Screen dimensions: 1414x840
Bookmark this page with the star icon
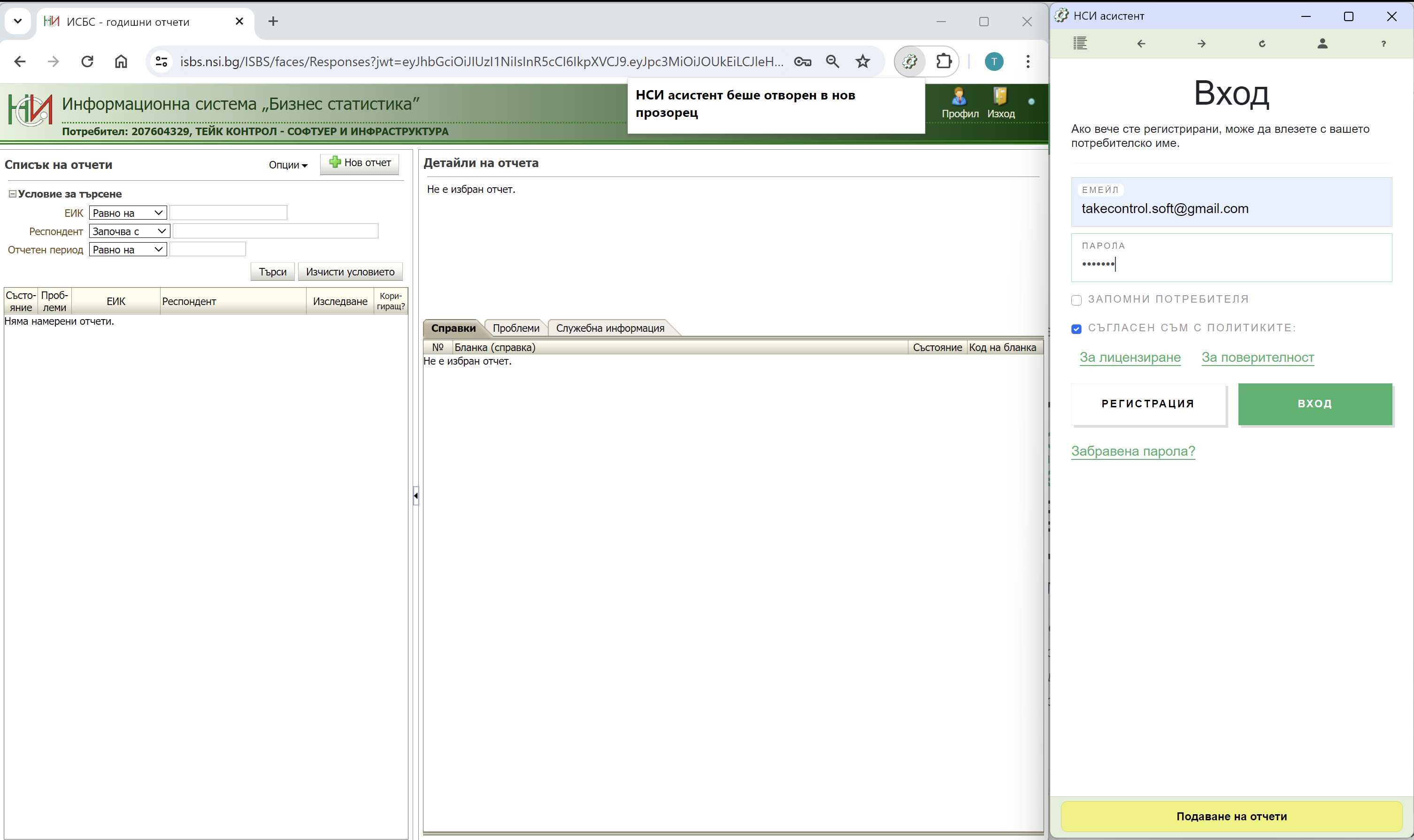point(862,61)
